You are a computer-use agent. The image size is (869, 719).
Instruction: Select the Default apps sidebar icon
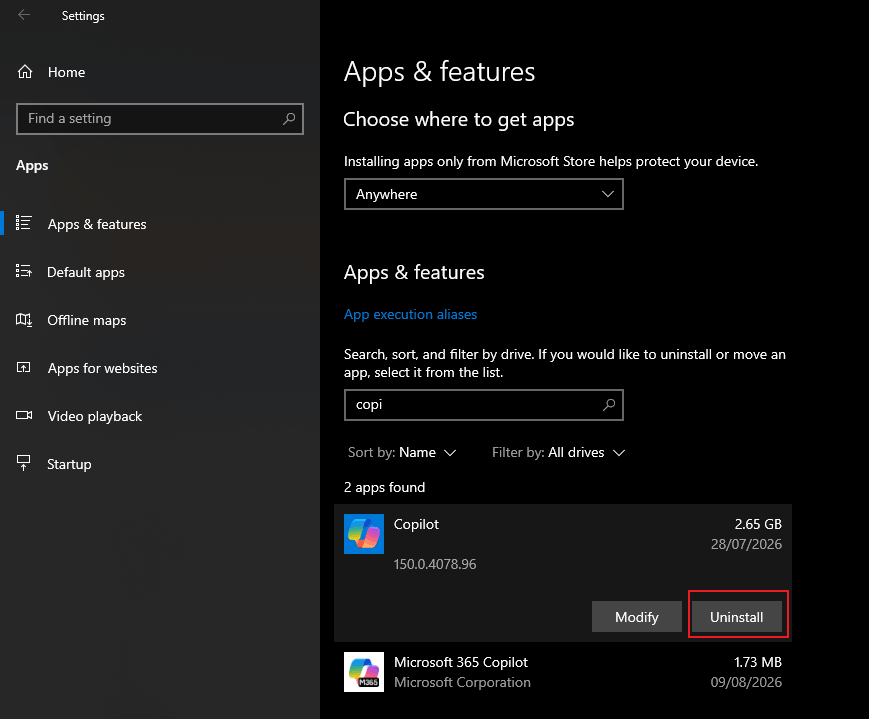tap(23, 271)
